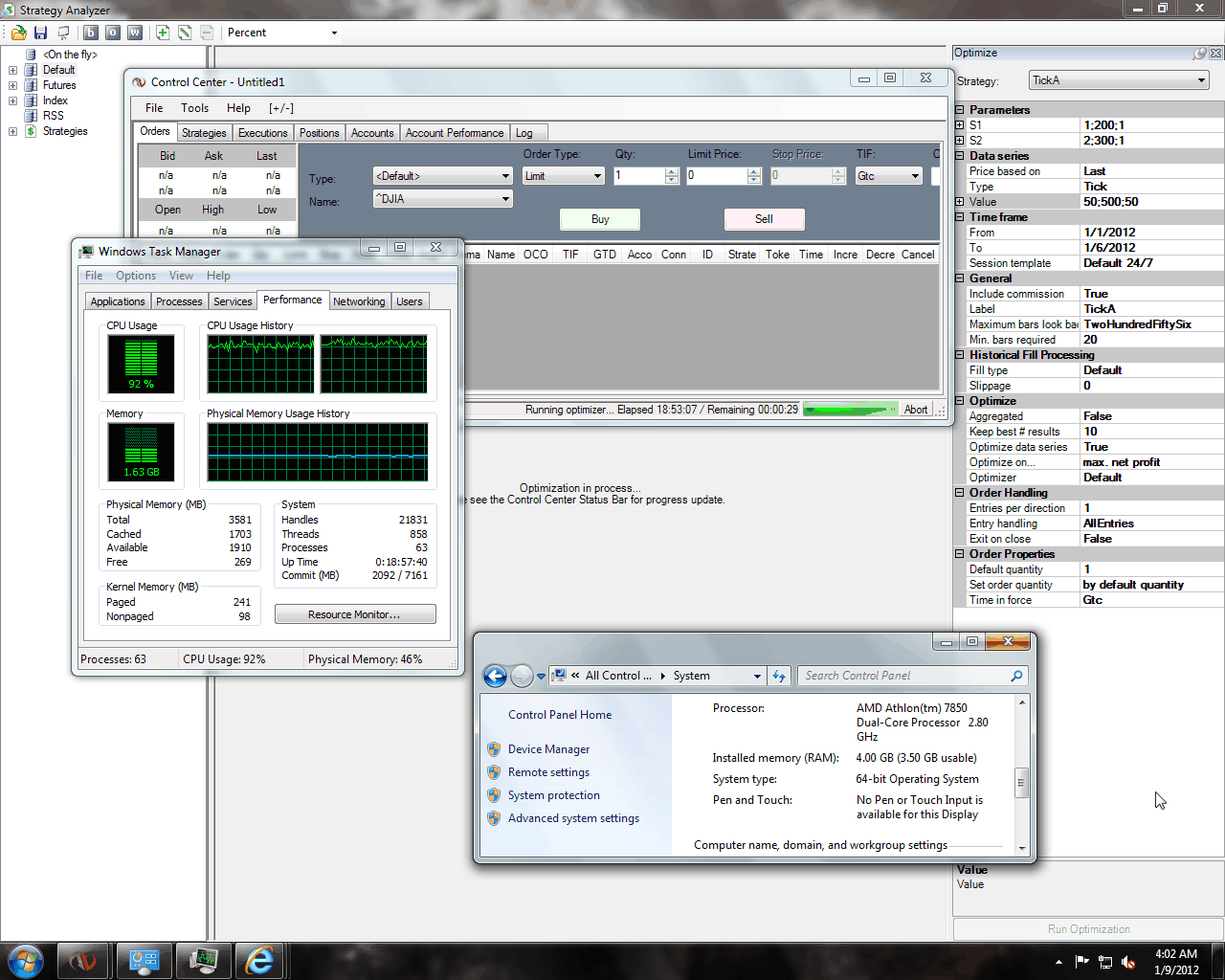Click the pencil edit icon in toolbar
1225x980 pixels.
click(x=185, y=33)
